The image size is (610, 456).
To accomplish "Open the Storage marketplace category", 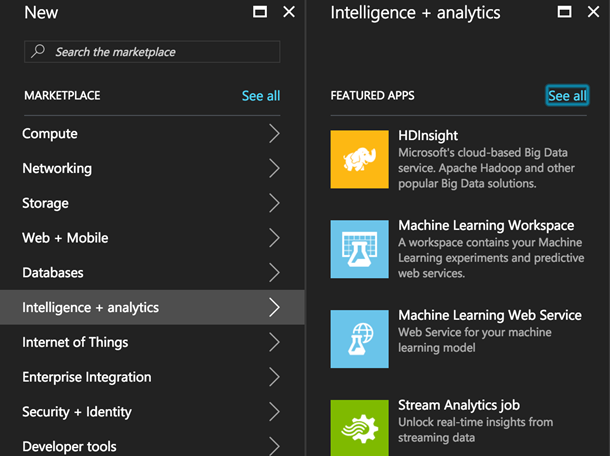I will coord(152,203).
